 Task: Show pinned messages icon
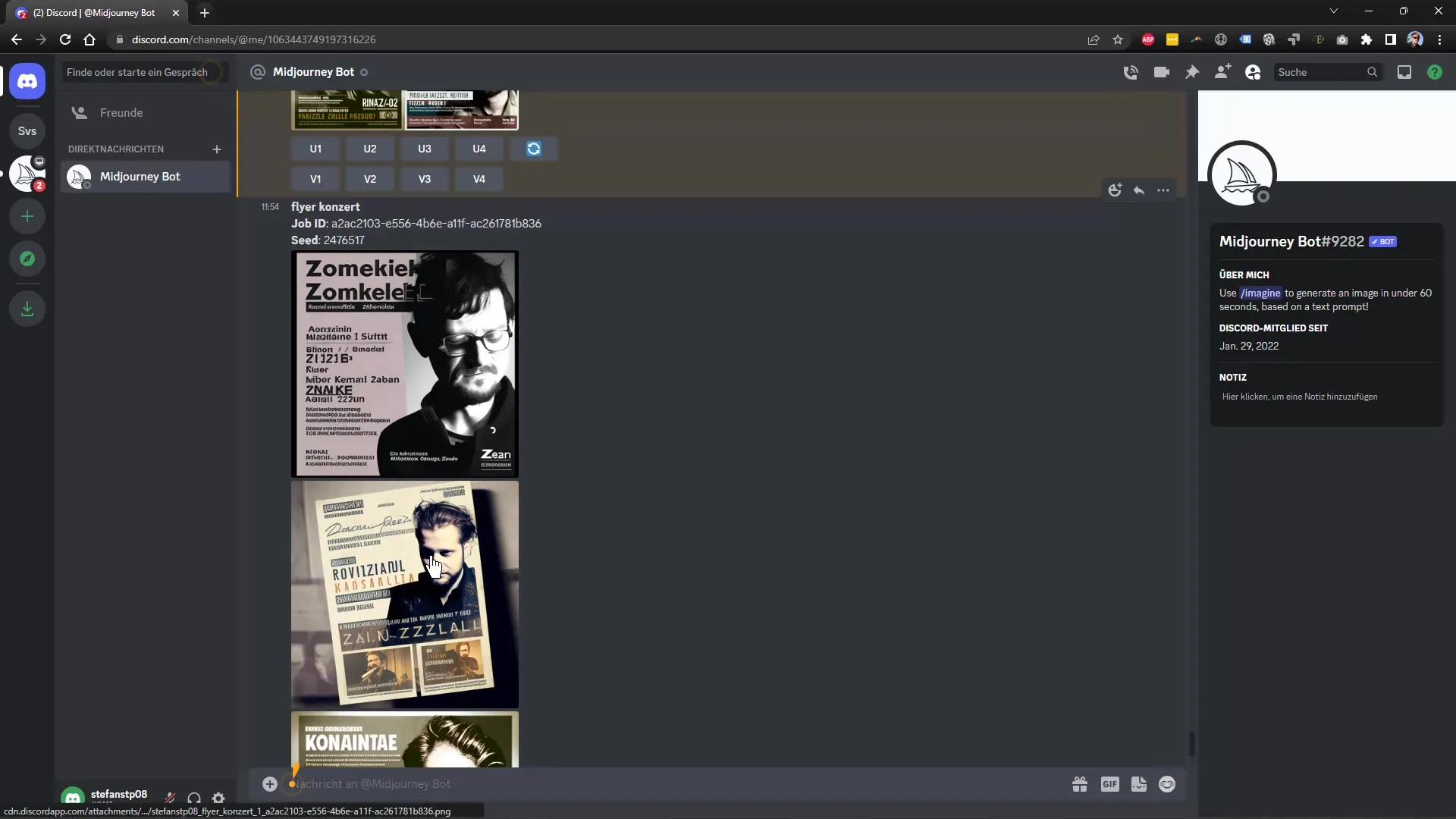pos(1192,72)
